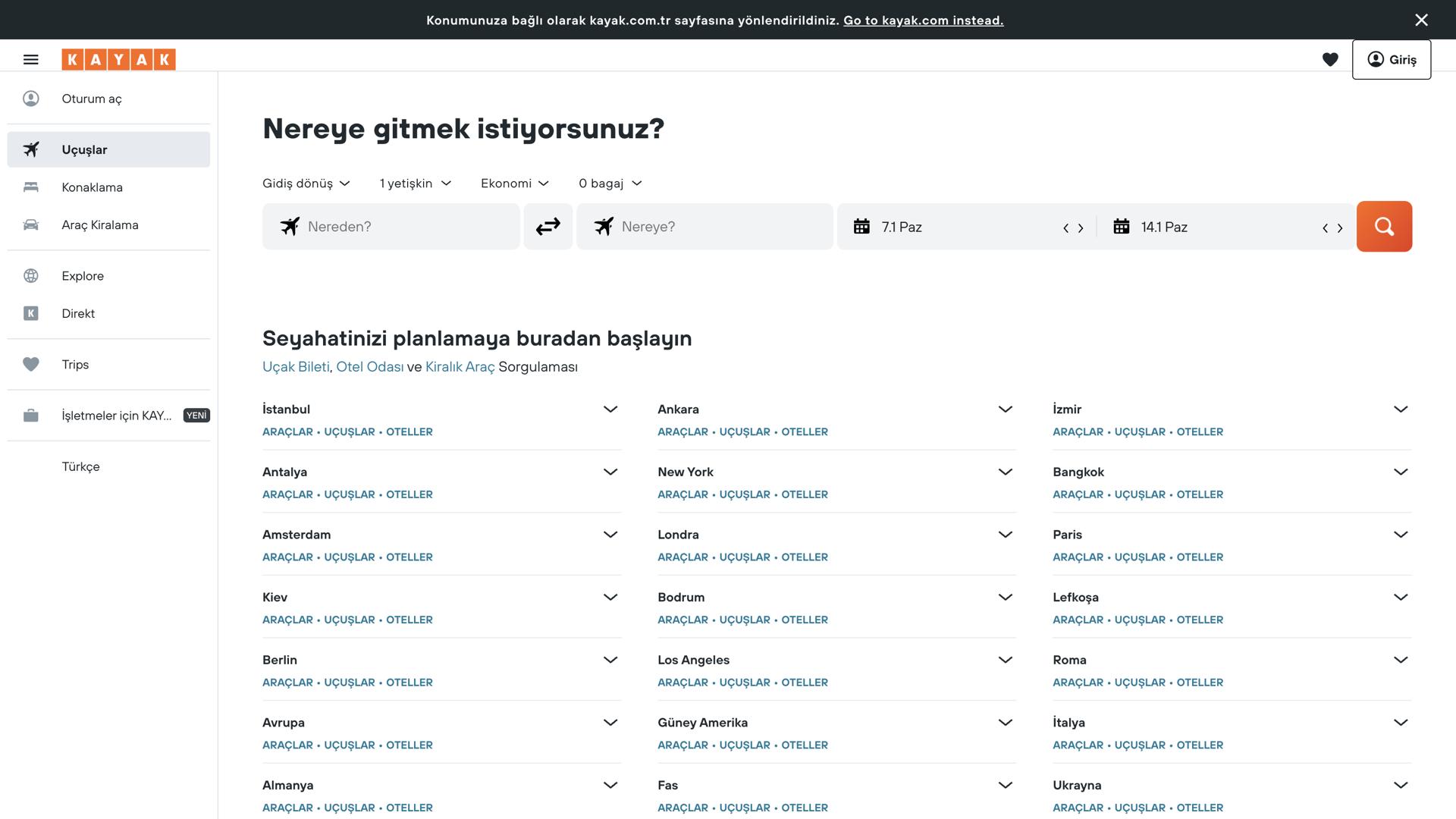1456x819 pixels.
Task: Close the redirect notification banner
Action: (x=1421, y=20)
